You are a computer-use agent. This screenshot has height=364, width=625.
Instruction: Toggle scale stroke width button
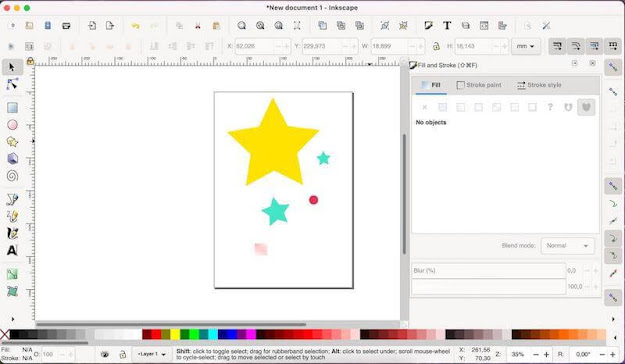557,46
